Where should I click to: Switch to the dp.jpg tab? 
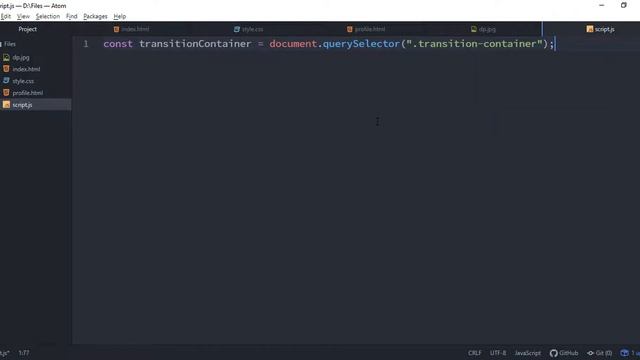pyautogui.click(x=483, y=29)
